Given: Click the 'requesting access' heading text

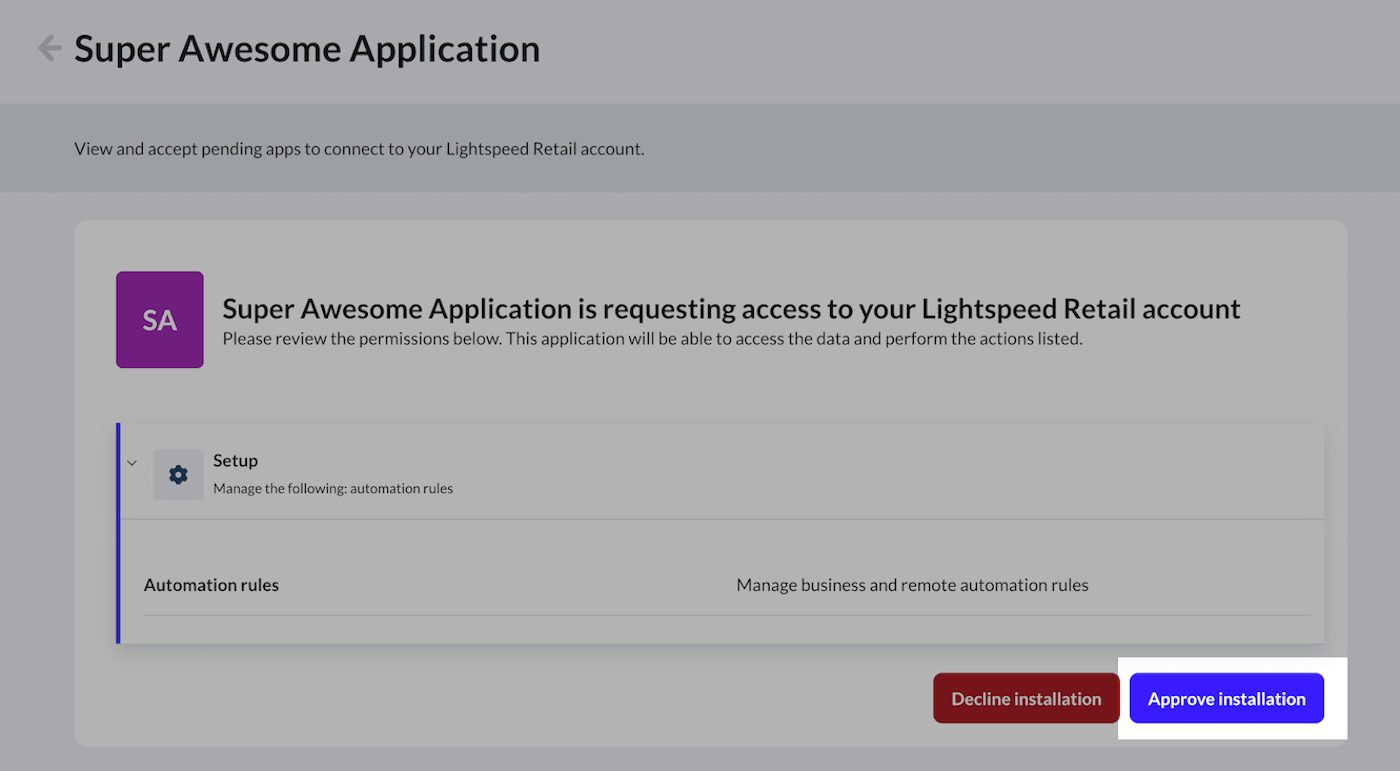Looking at the screenshot, I should click(731, 308).
